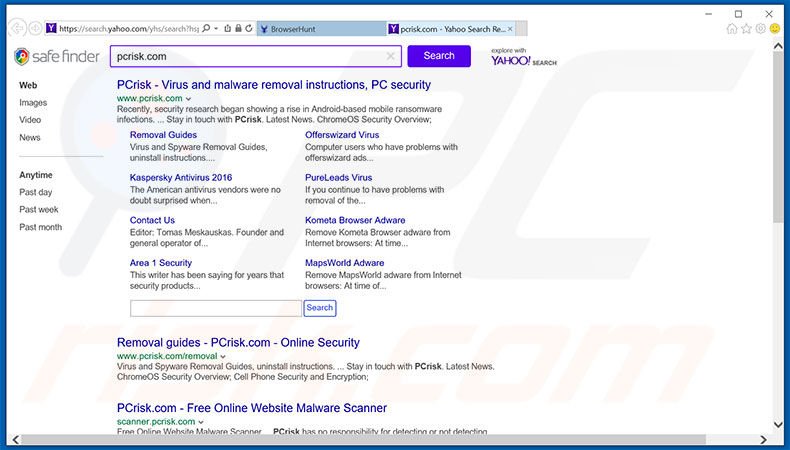Click the Yahoo Search logo
This screenshot has height=450, width=790.
pyautogui.click(x=523, y=57)
